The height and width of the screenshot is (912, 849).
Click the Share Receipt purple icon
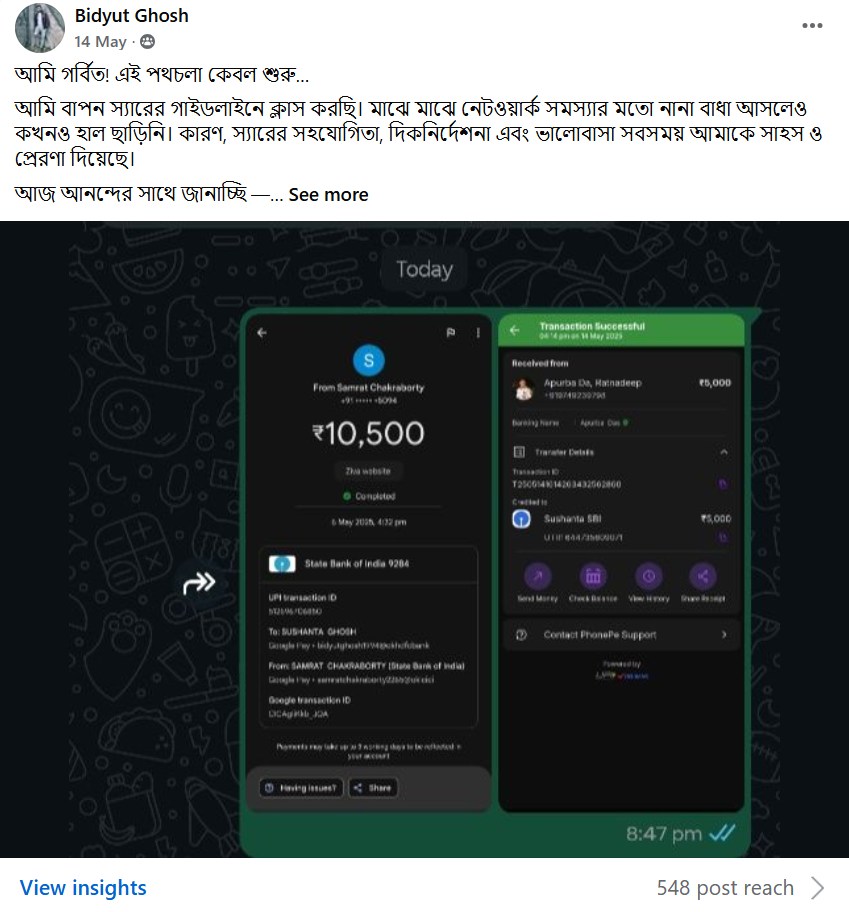click(x=702, y=576)
